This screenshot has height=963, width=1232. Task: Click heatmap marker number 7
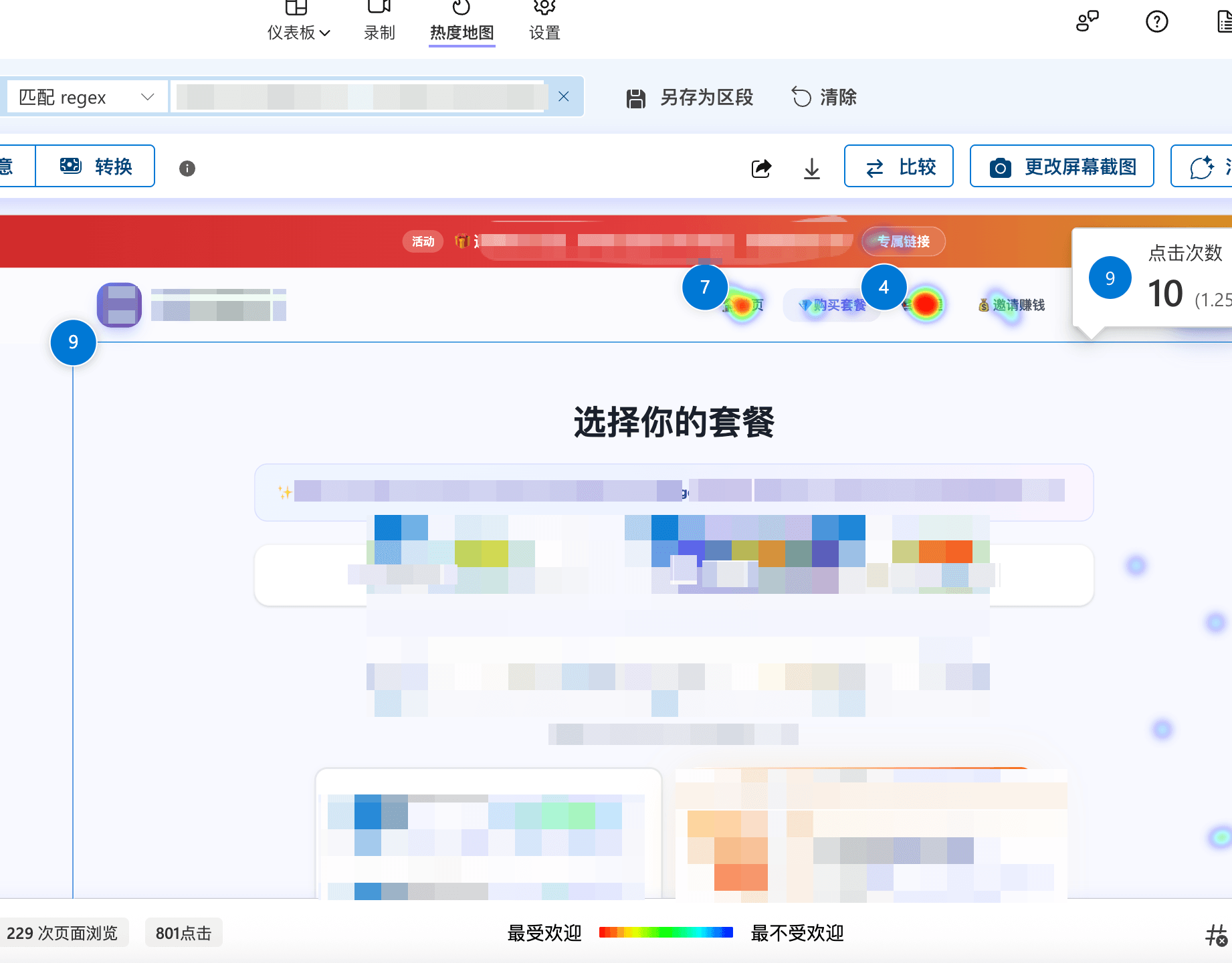pyautogui.click(x=705, y=288)
